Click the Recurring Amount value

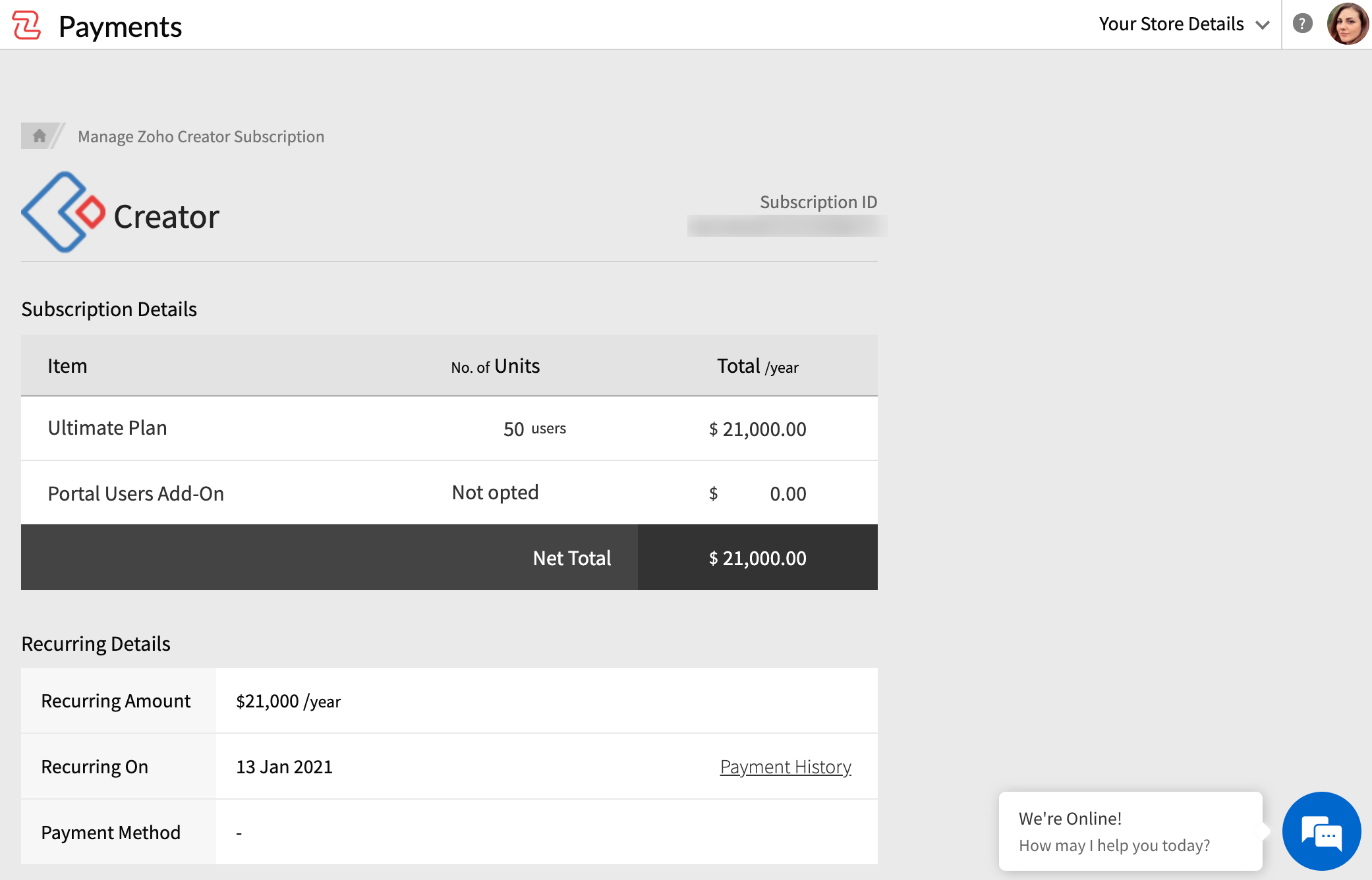(x=288, y=701)
